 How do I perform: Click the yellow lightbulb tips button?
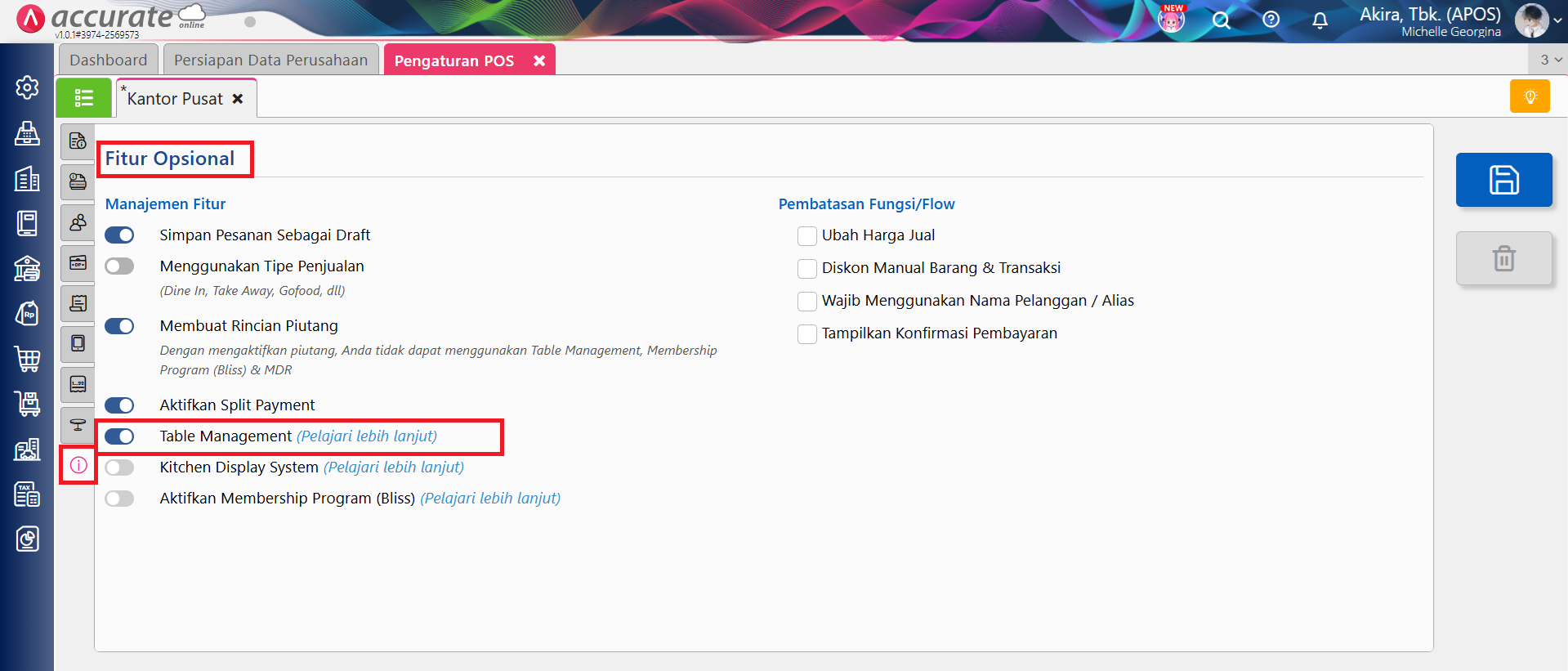point(1530,96)
